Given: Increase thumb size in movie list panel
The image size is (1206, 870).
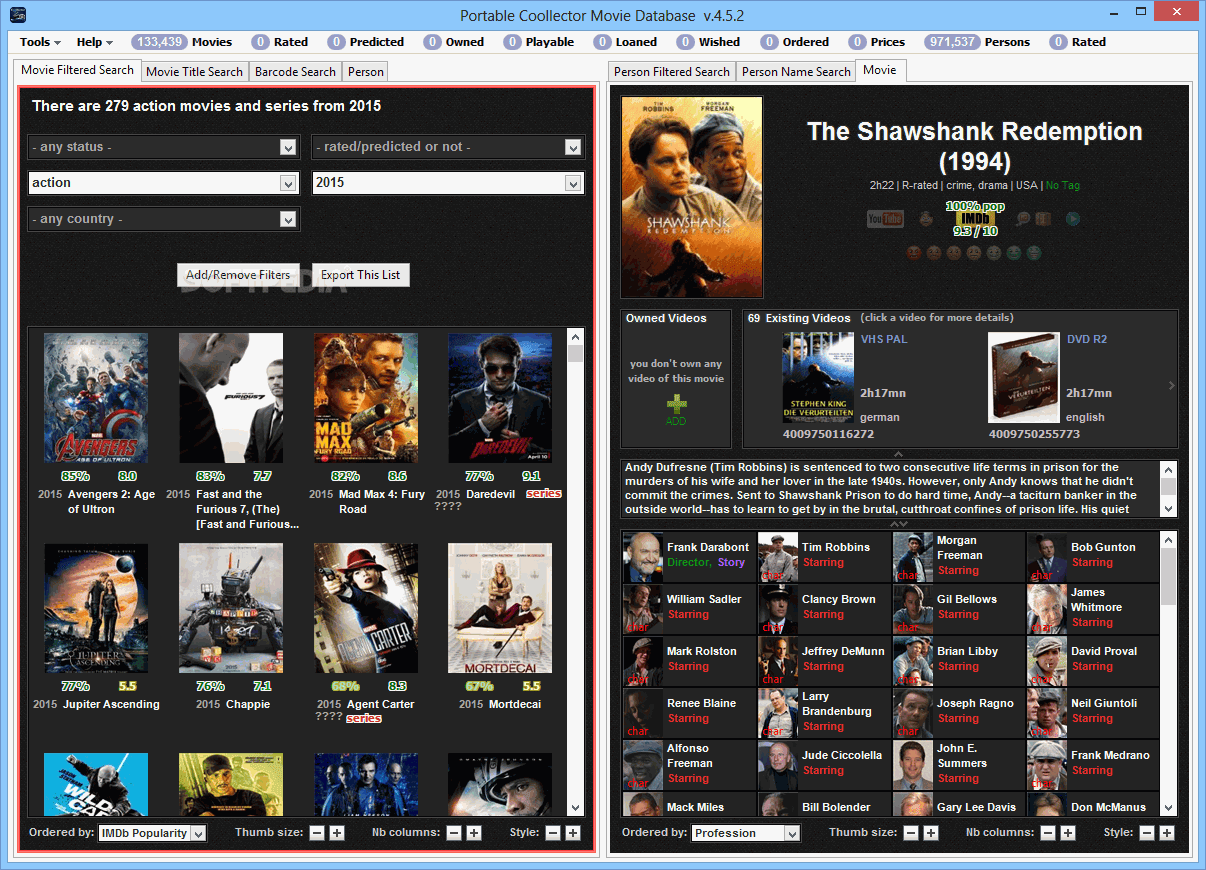Looking at the screenshot, I should tap(337, 833).
